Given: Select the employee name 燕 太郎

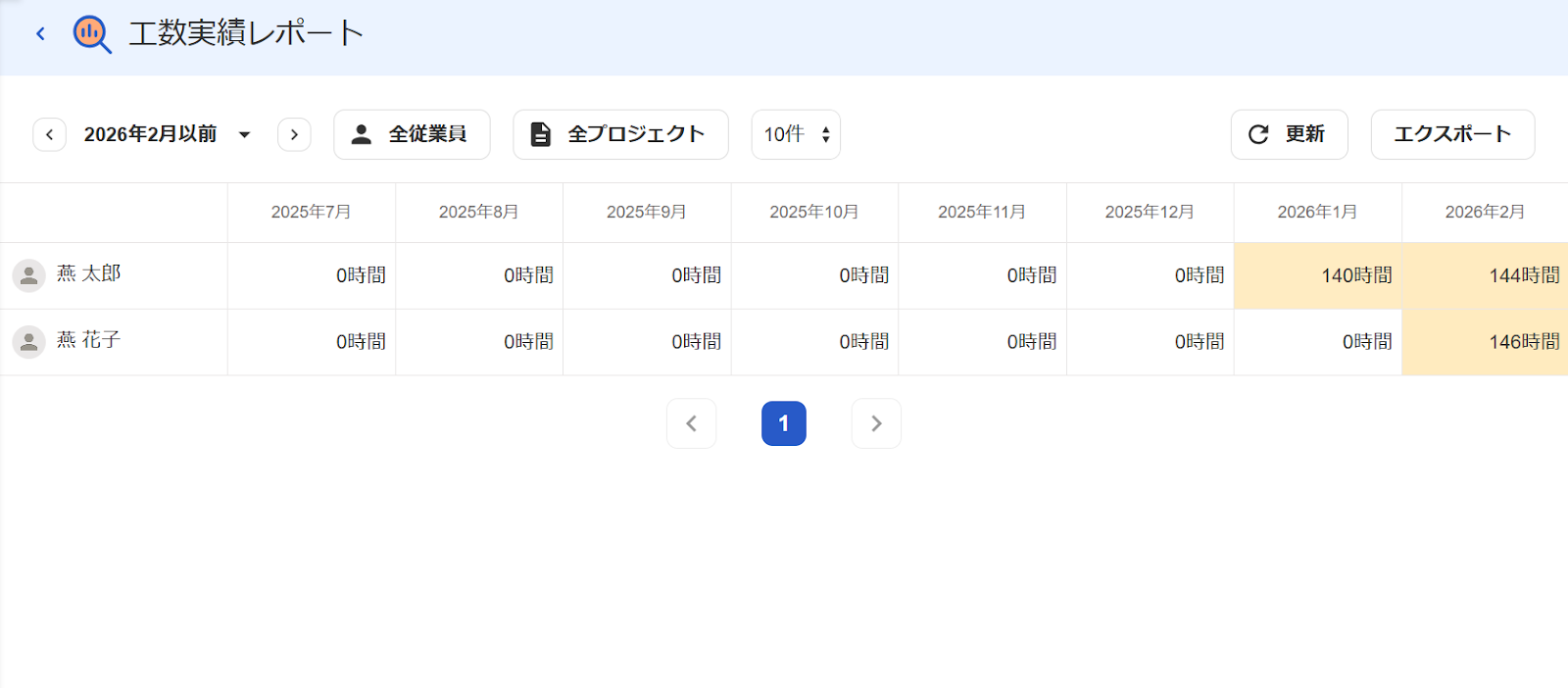Looking at the screenshot, I should 89,273.
